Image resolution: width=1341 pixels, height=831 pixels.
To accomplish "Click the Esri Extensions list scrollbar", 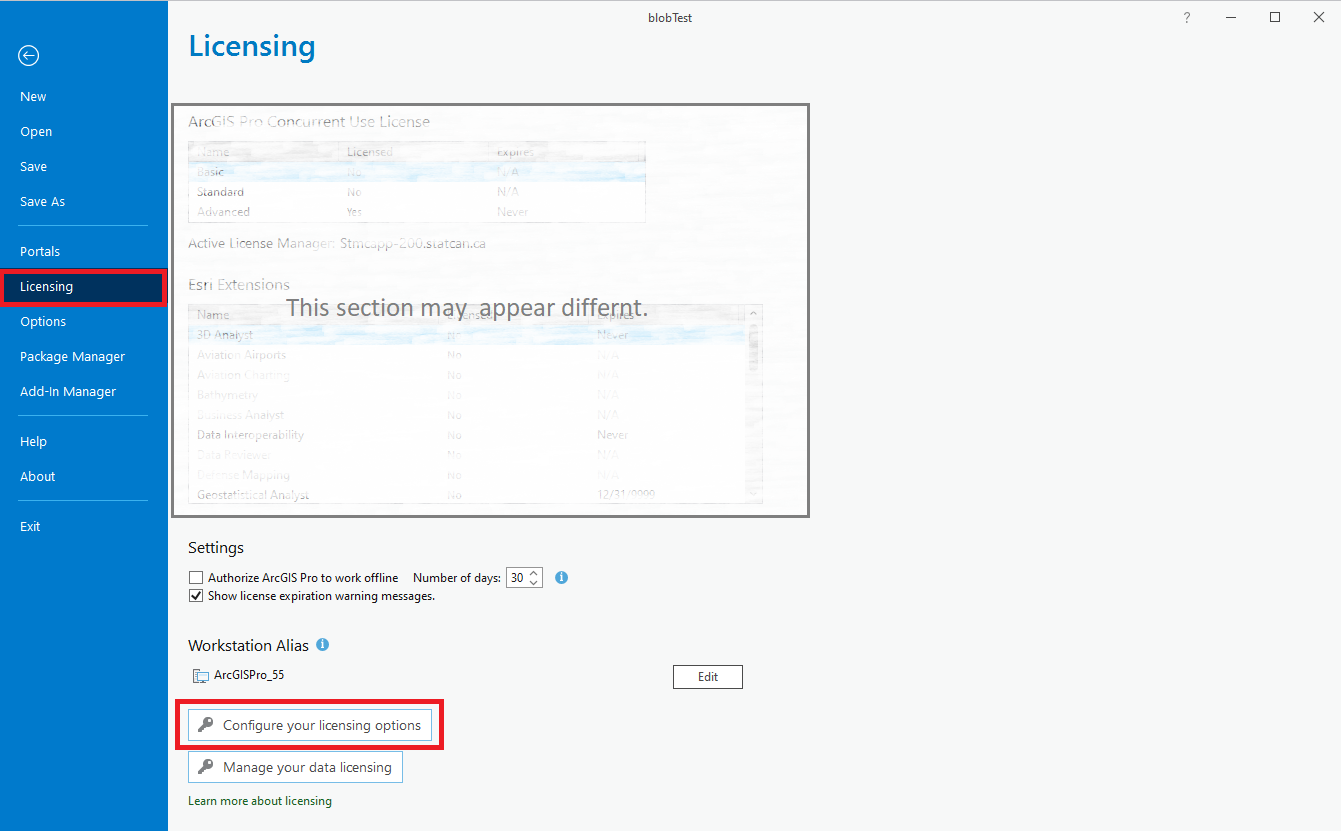I will [x=755, y=403].
